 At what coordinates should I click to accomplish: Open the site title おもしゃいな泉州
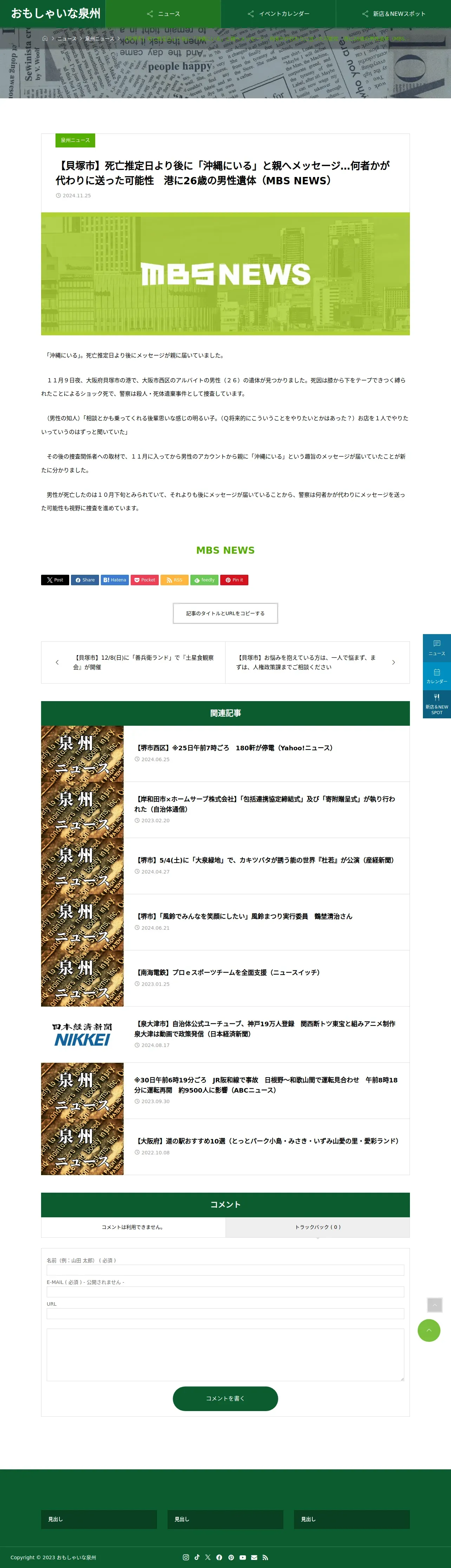click(x=55, y=13)
